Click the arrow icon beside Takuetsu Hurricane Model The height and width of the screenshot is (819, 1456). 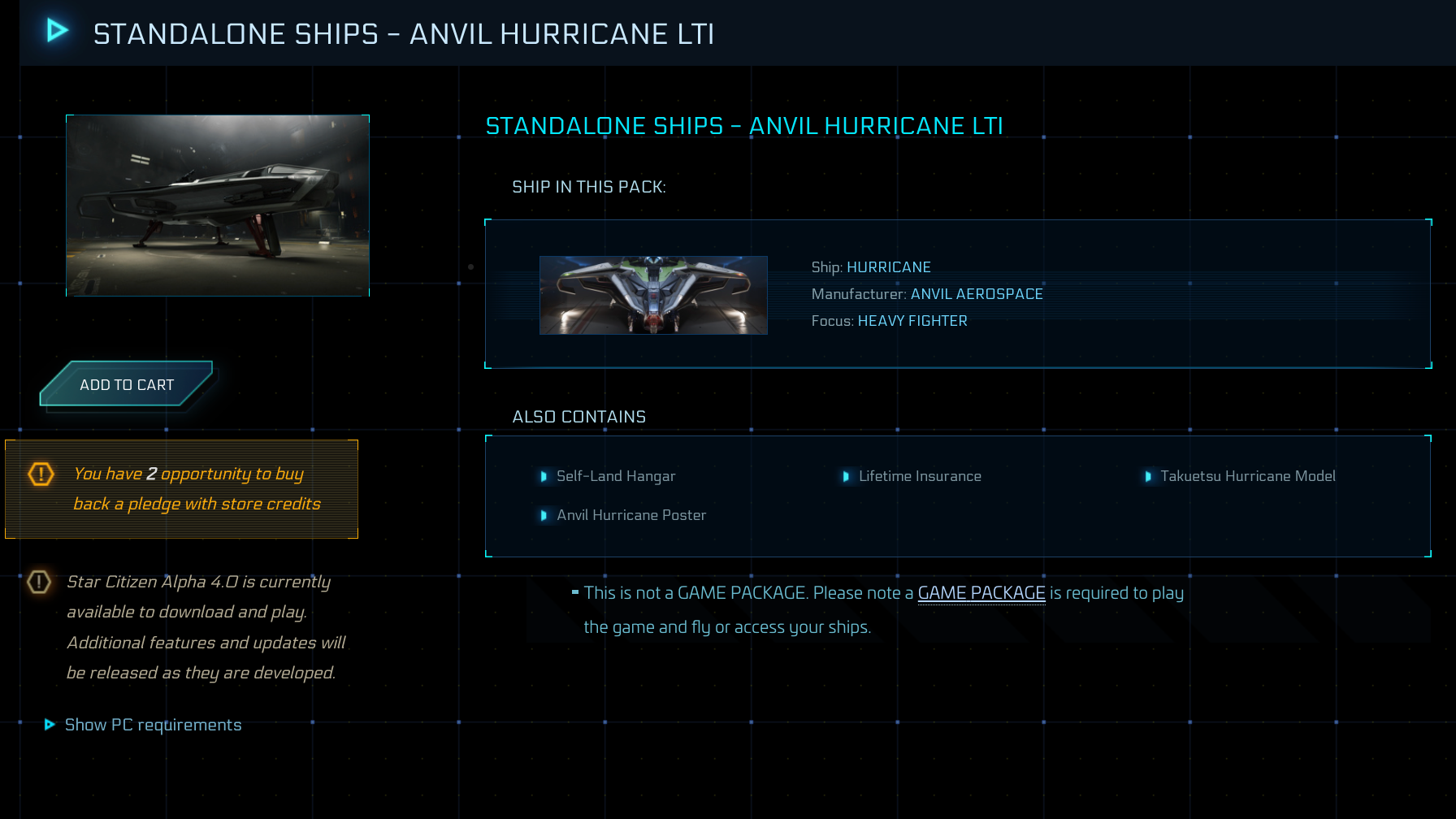[x=1148, y=477]
